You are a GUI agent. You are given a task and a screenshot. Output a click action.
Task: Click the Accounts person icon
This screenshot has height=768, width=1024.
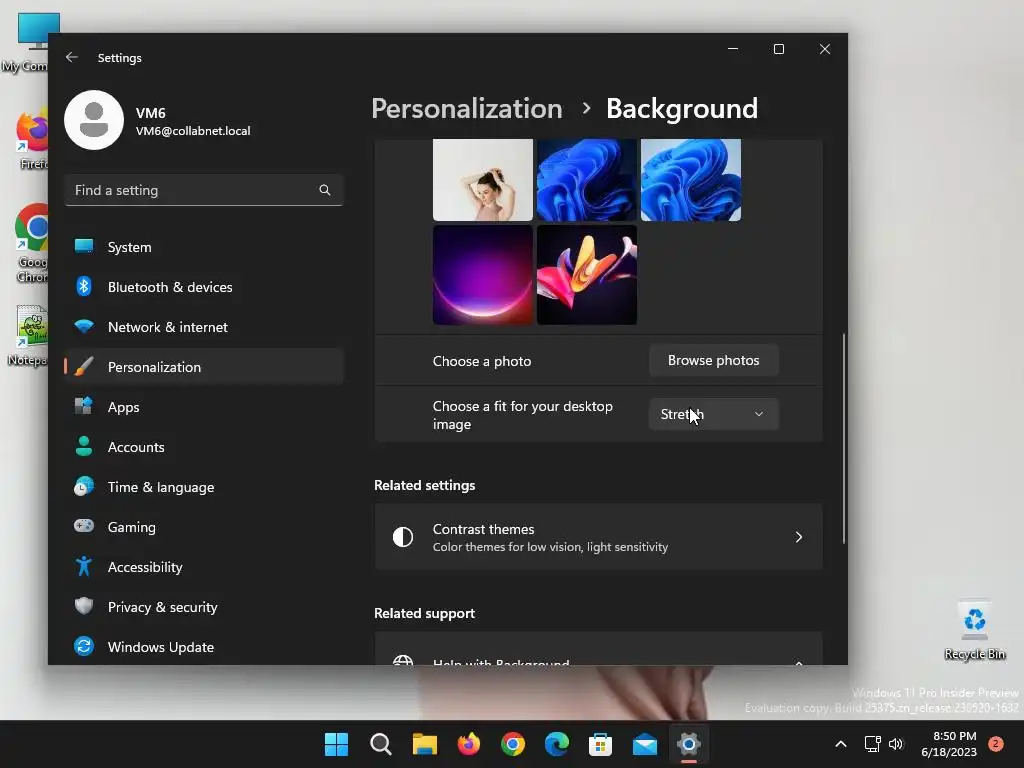[84, 446]
